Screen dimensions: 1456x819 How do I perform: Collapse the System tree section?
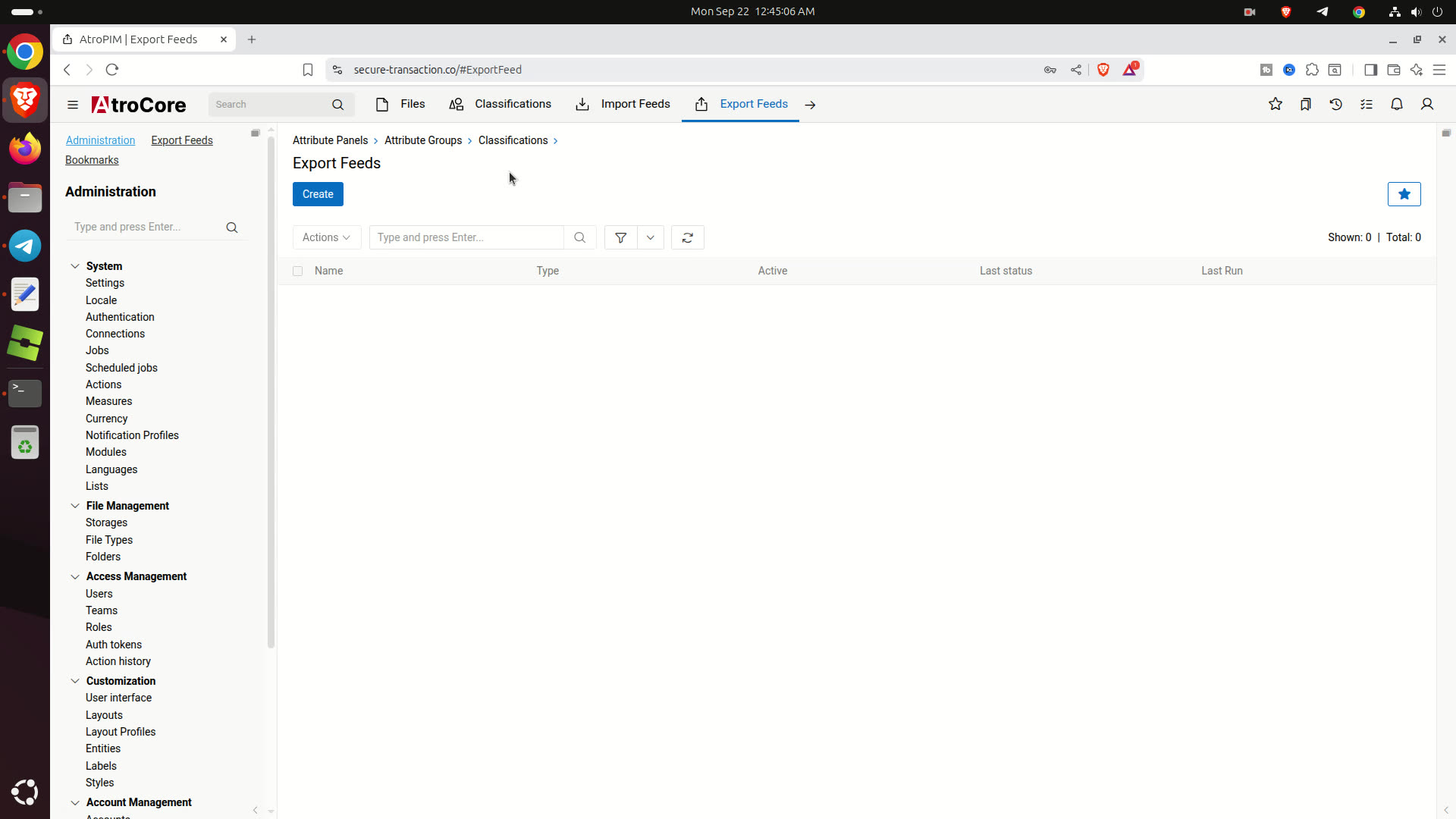[x=75, y=266]
